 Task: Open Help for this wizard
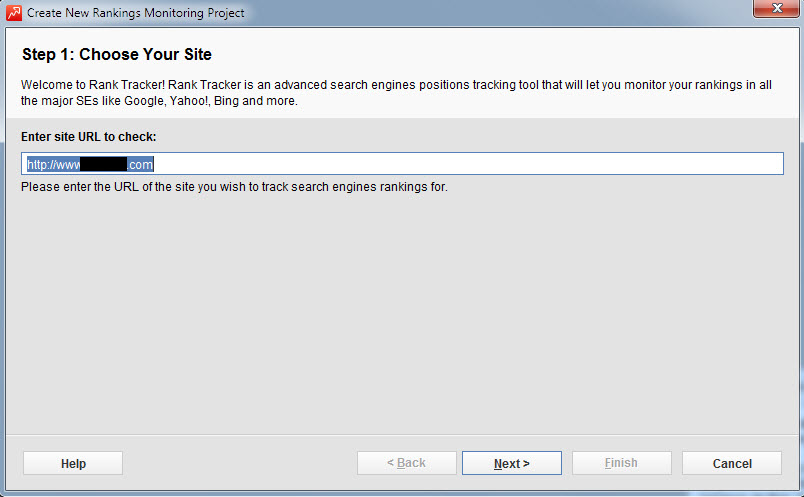pyautogui.click(x=73, y=463)
